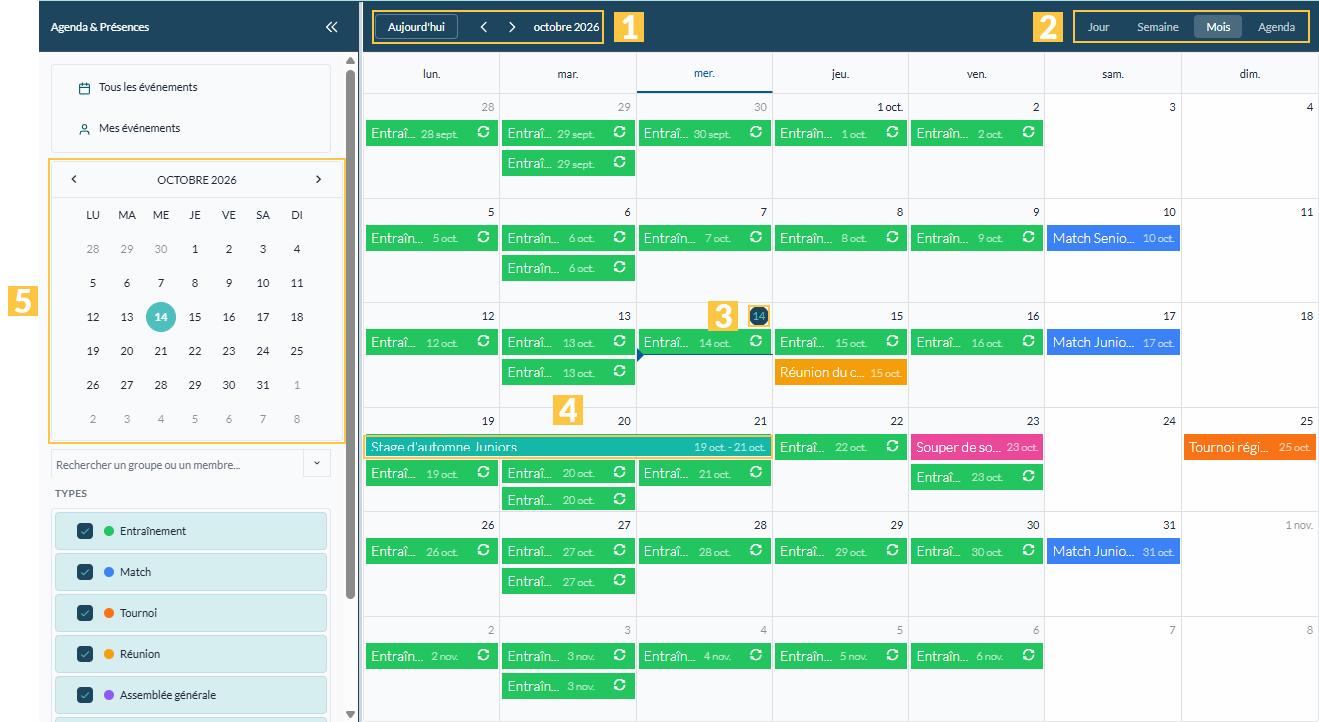
Task: Show next month in mini calendar
Action: [x=319, y=180]
